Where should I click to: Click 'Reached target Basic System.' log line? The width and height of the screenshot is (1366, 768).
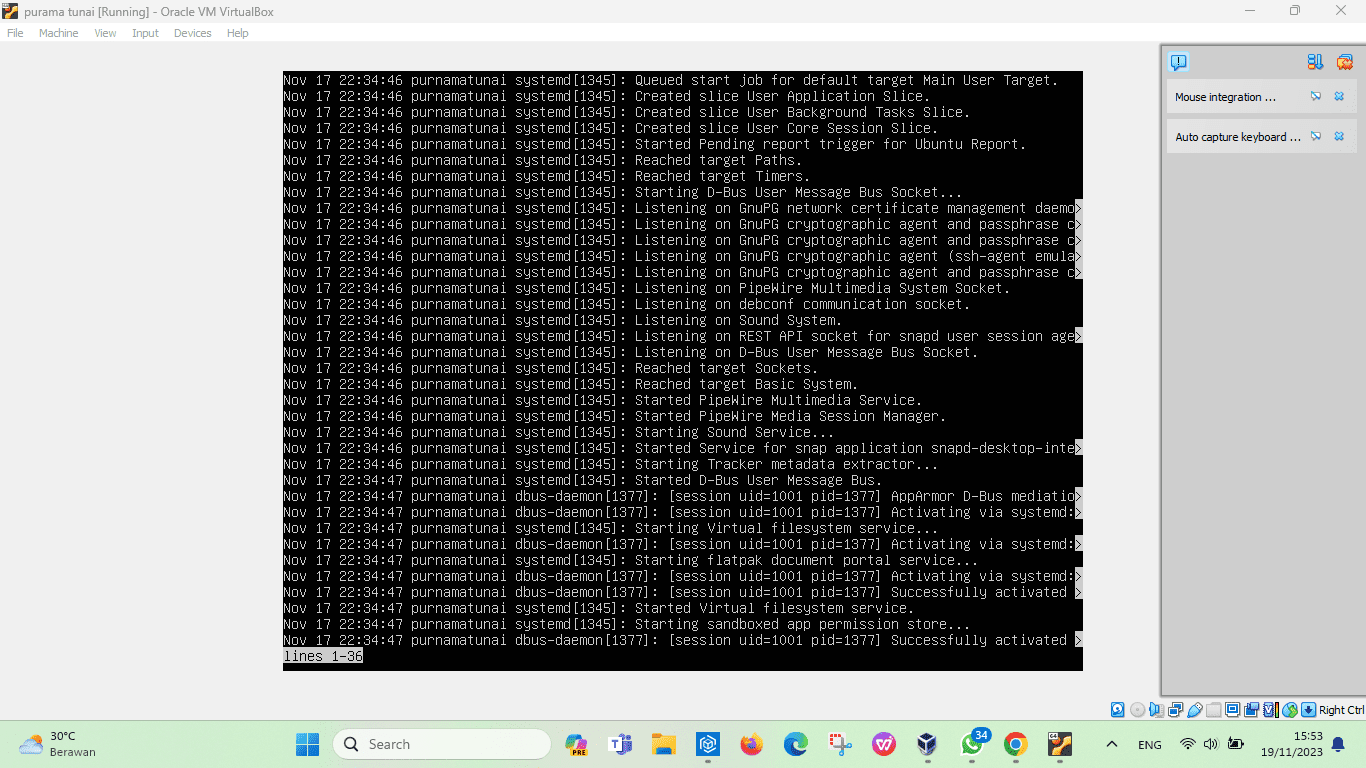tap(746, 384)
